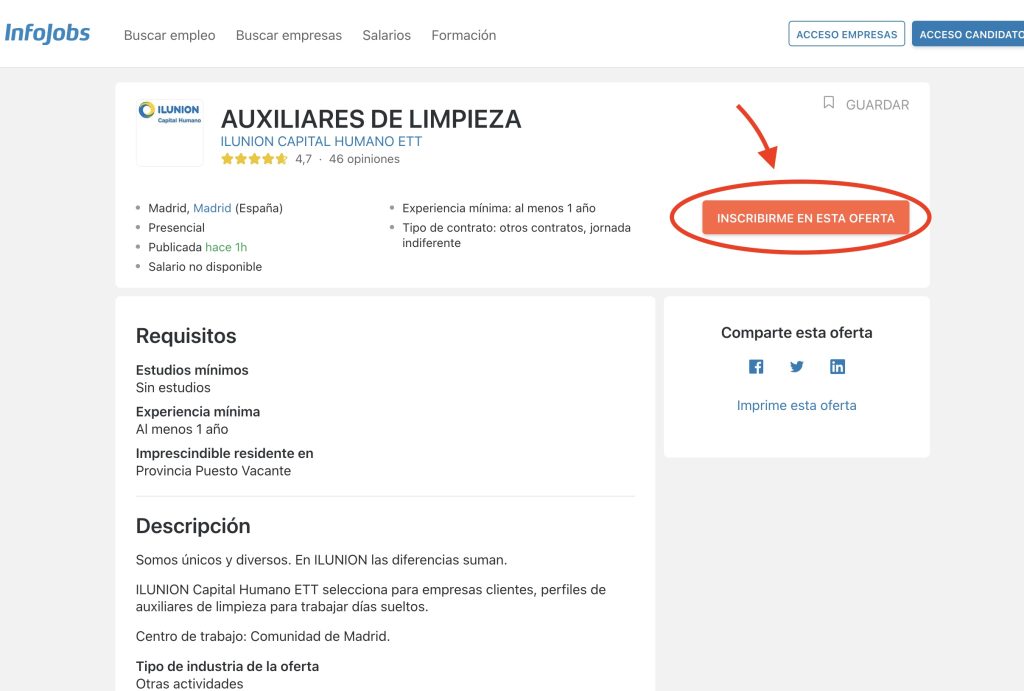Click the 4,7 rating value
This screenshot has width=1024, height=691.
tap(303, 159)
